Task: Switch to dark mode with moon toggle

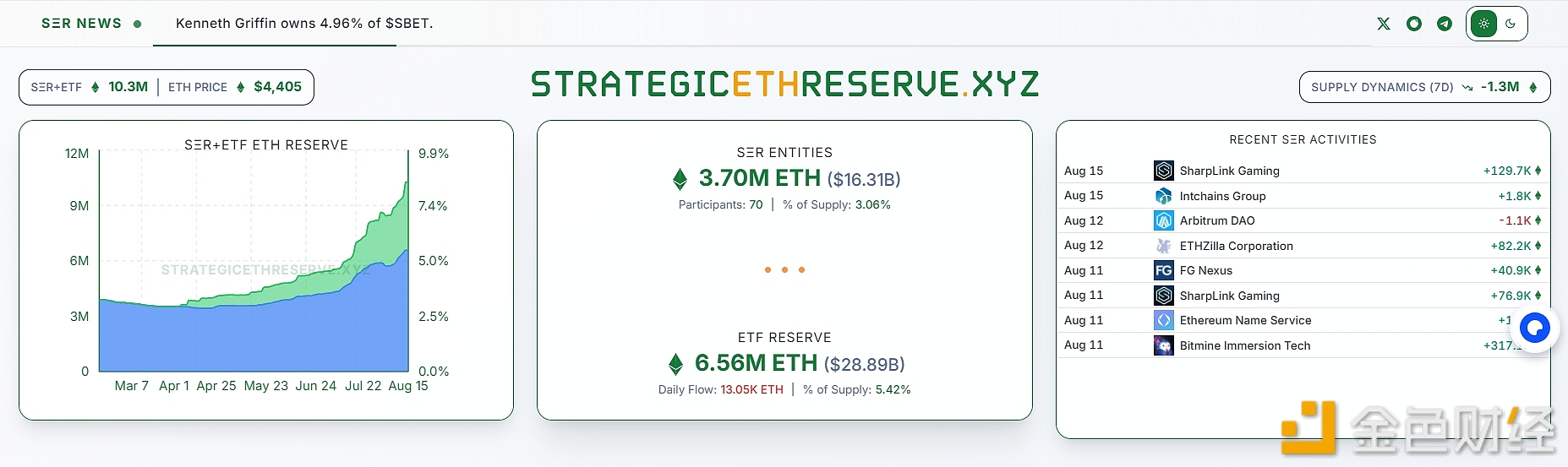Action: pyautogui.click(x=1511, y=24)
